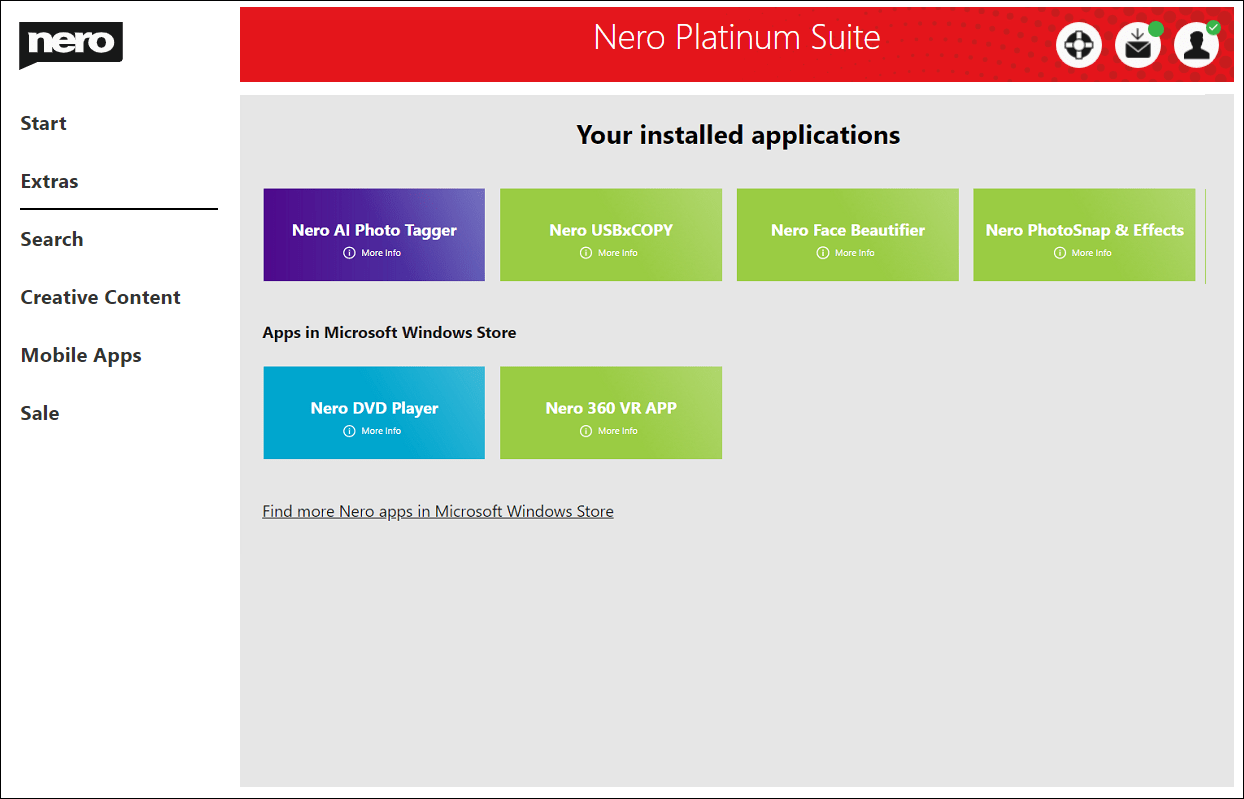1244x799 pixels.
Task: Click info icon on Nero 360 VR APP
Action: [586, 431]
